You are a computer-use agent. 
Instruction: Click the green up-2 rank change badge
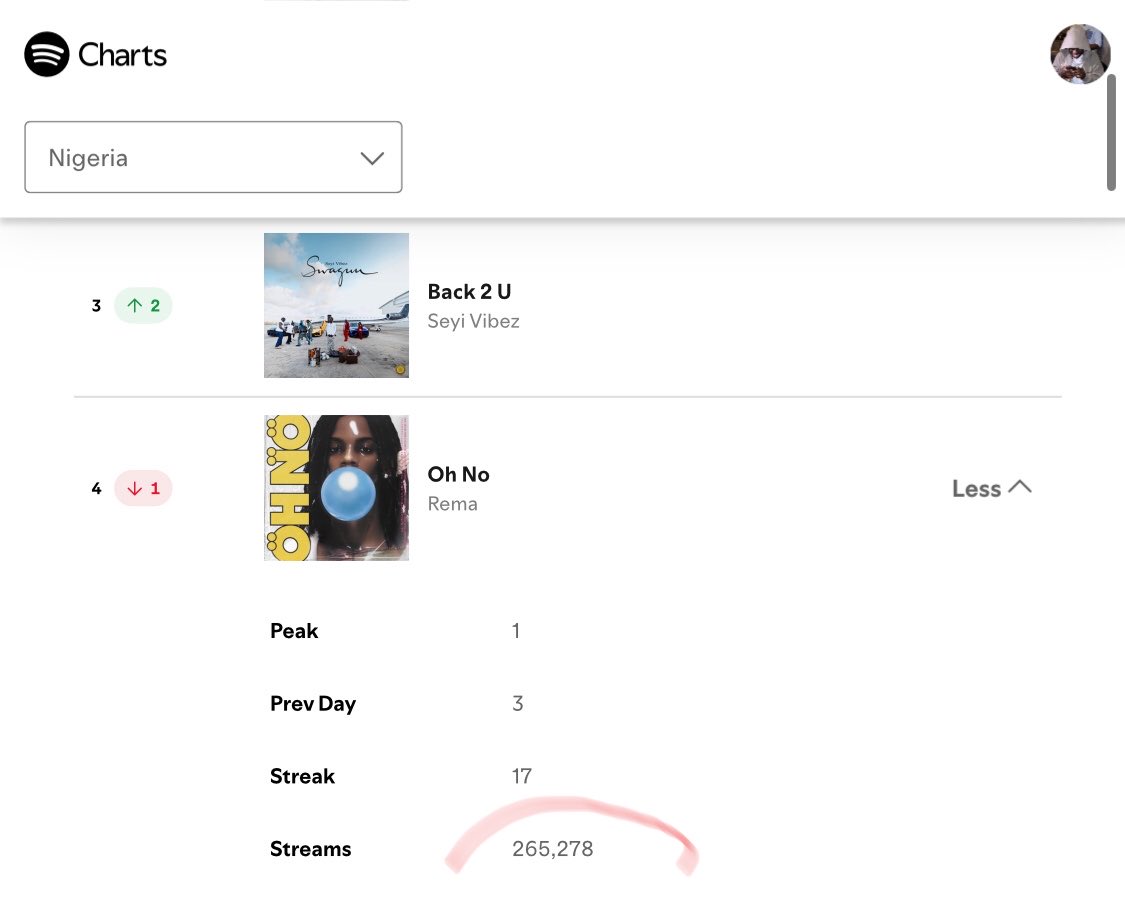(143, 306)
